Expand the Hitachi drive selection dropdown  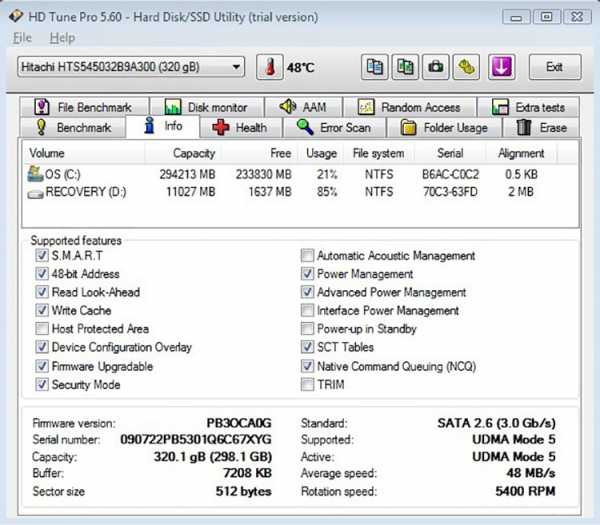(x=236, y=67)
